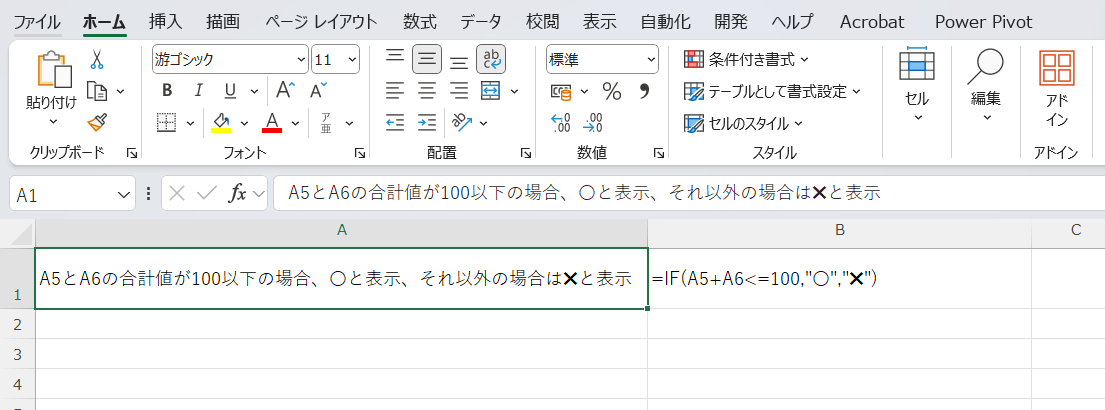
Task: Increase font size with the larger A icon
Action: click(x=285, y=90)
